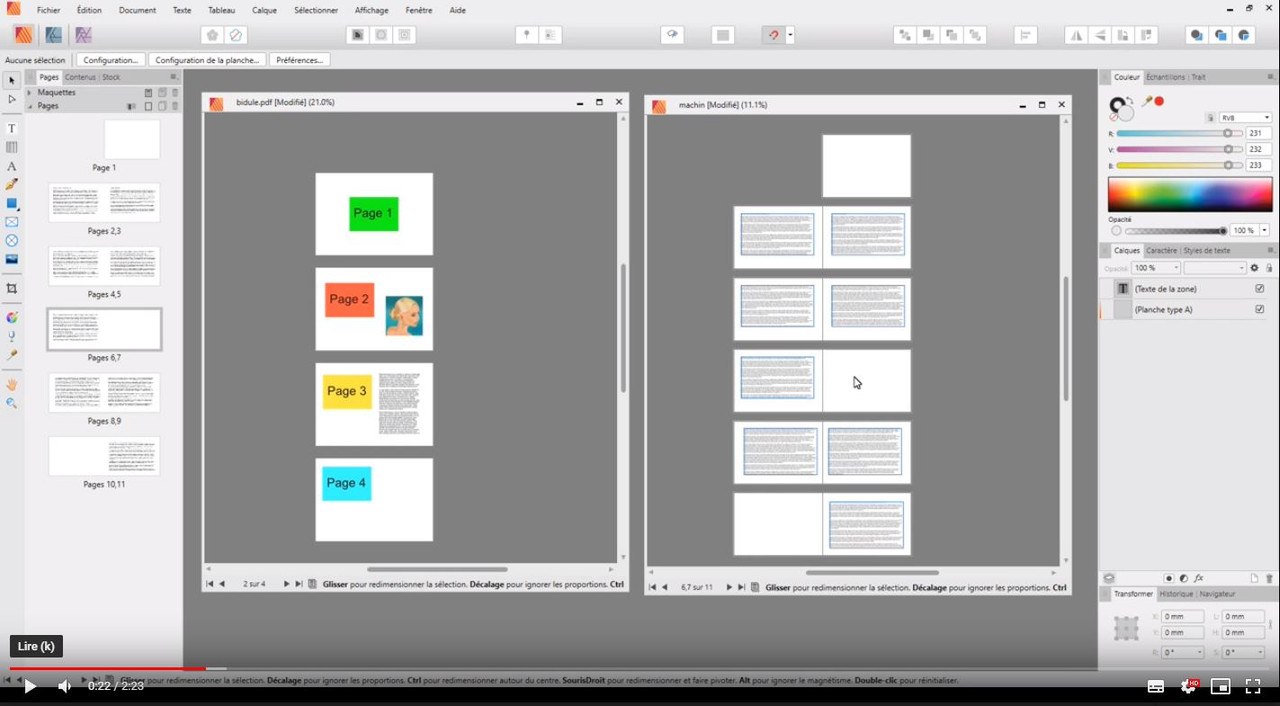Select the Fill gradient tool

point(12,317)
